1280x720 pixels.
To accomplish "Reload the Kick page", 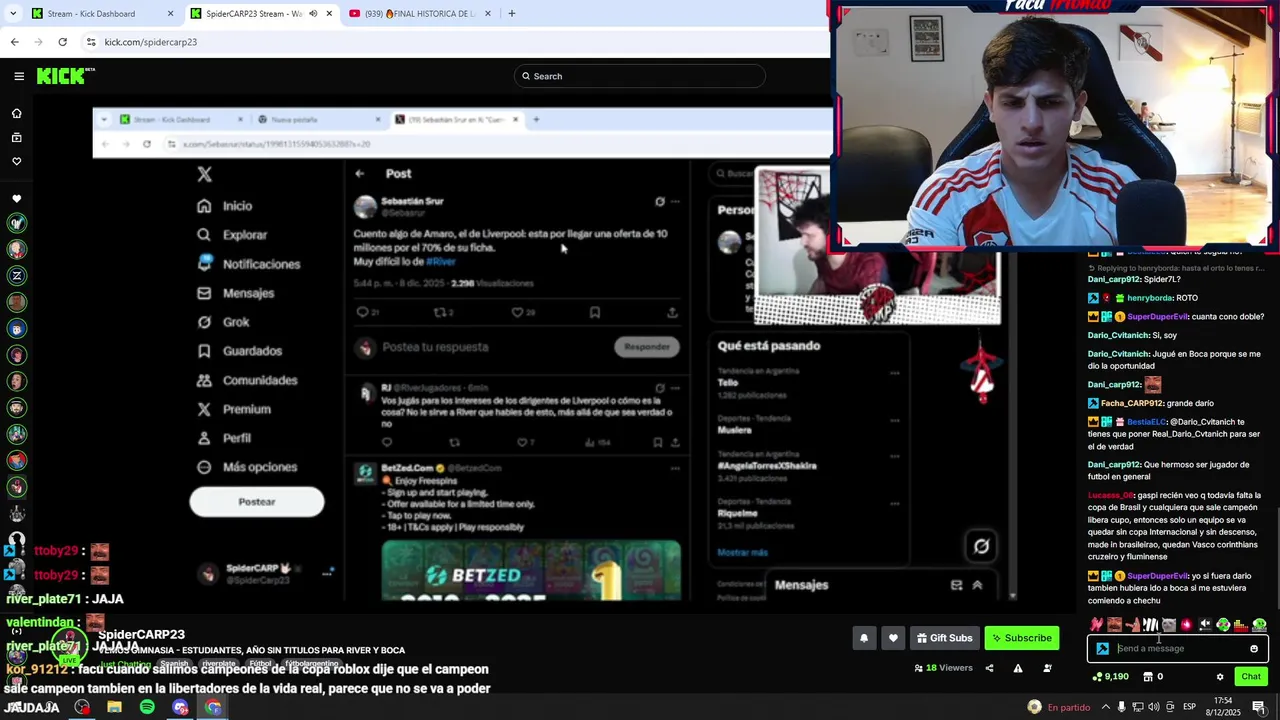I will 62,42.
